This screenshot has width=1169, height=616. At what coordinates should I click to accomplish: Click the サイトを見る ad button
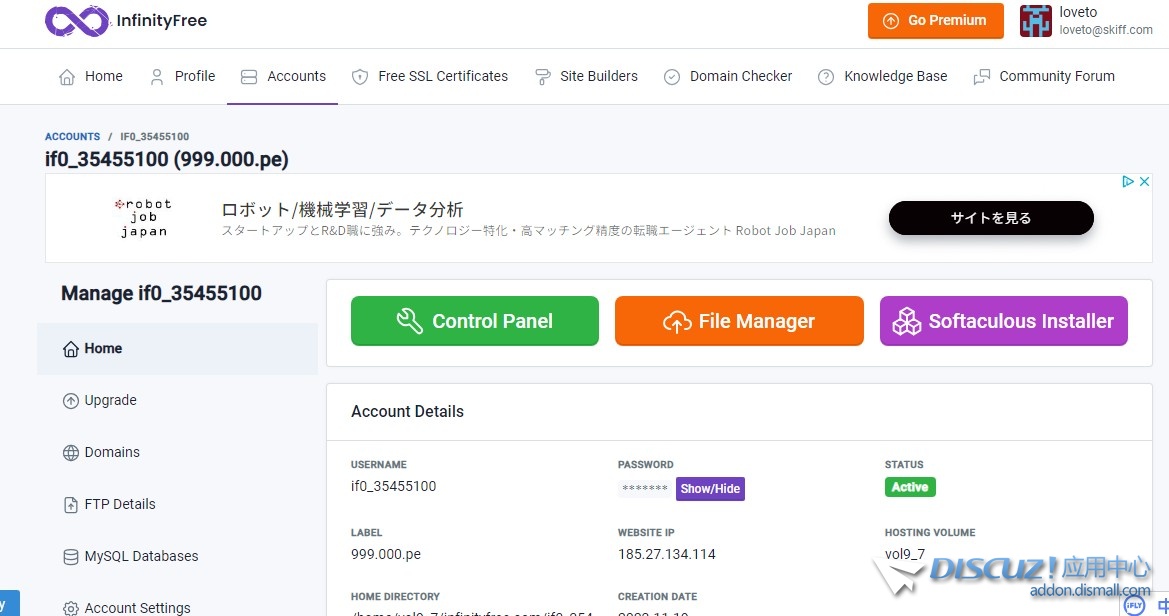(x=991, y=218)
